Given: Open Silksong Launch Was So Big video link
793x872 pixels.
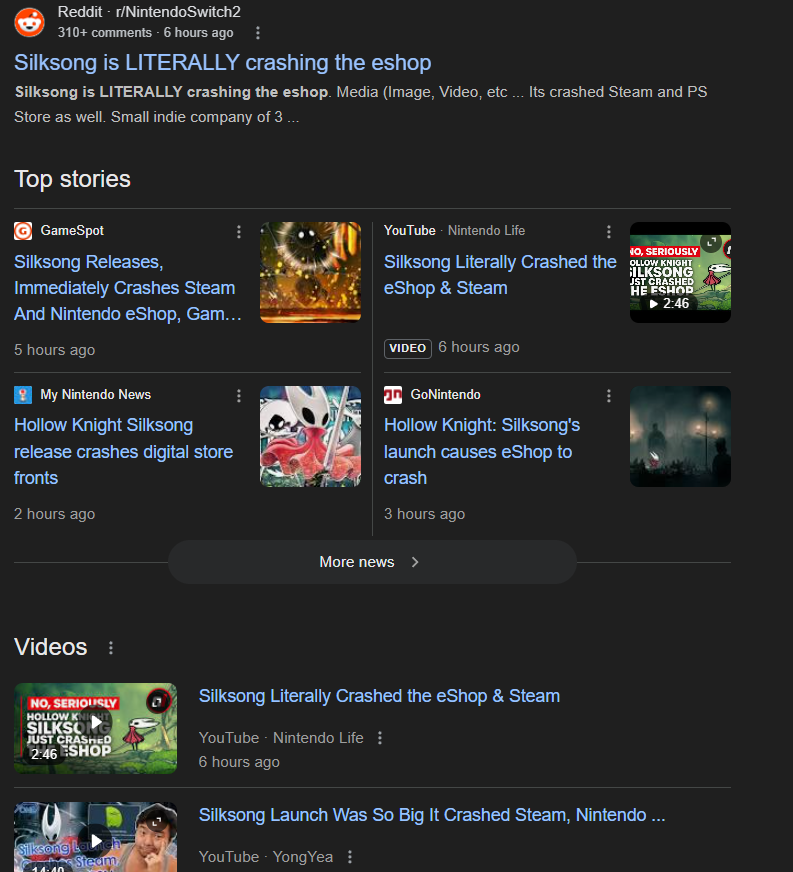Looking at the screenshot, I should click(432, 815).
